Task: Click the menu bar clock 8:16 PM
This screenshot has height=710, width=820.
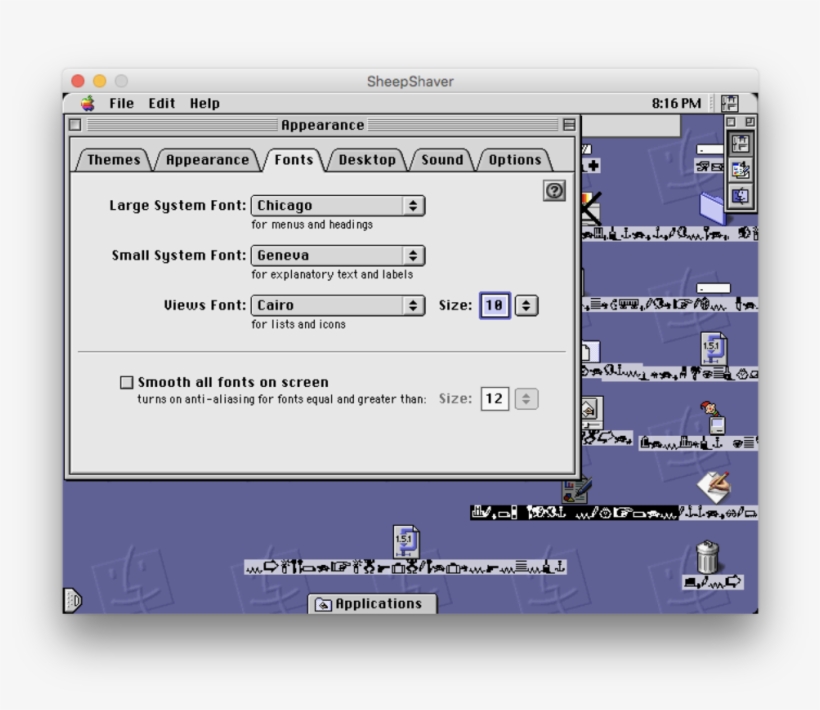Action: tap(676, 104)
